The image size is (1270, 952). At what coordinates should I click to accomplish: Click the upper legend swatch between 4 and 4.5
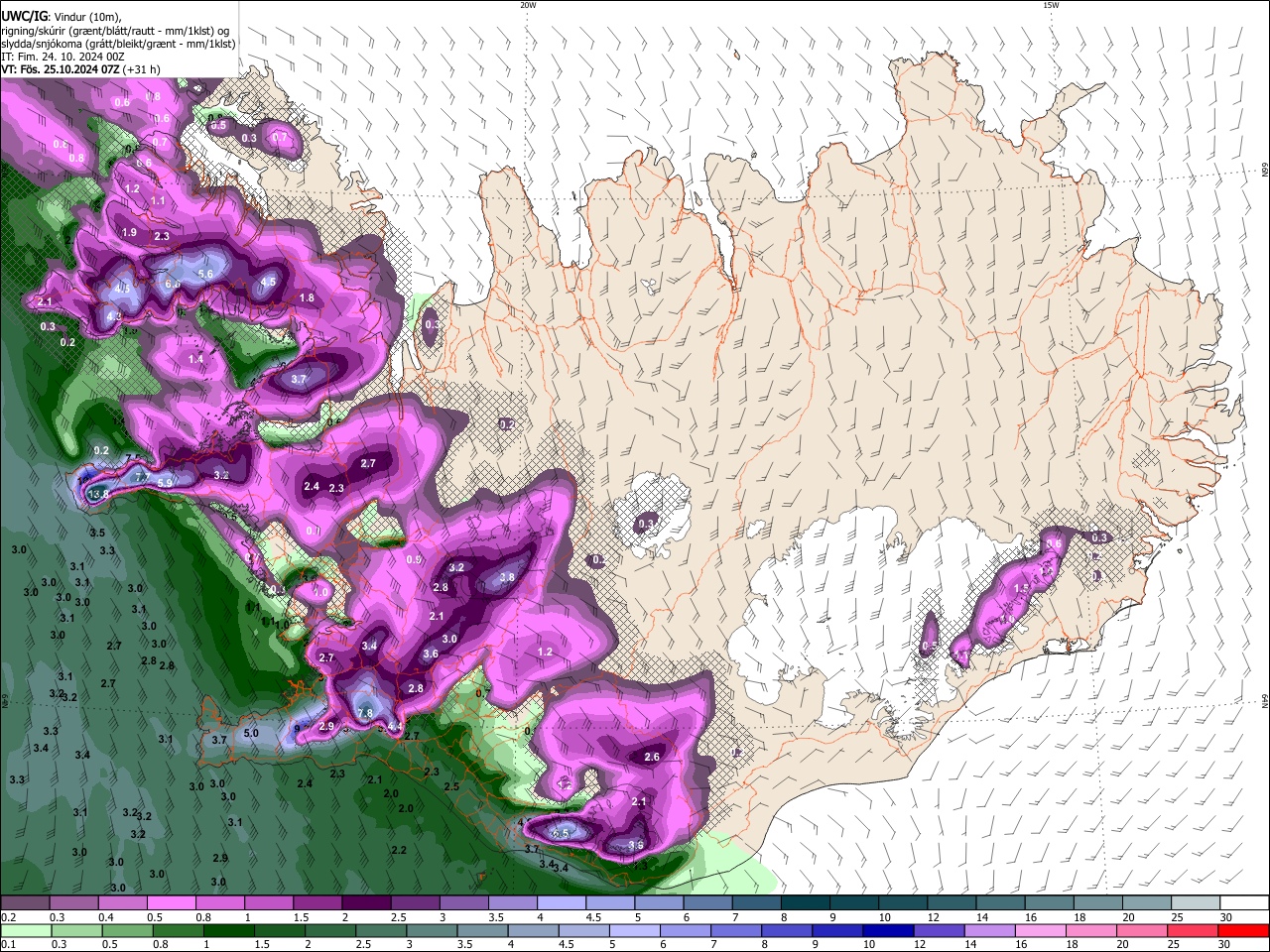click(x=562, y=903)
